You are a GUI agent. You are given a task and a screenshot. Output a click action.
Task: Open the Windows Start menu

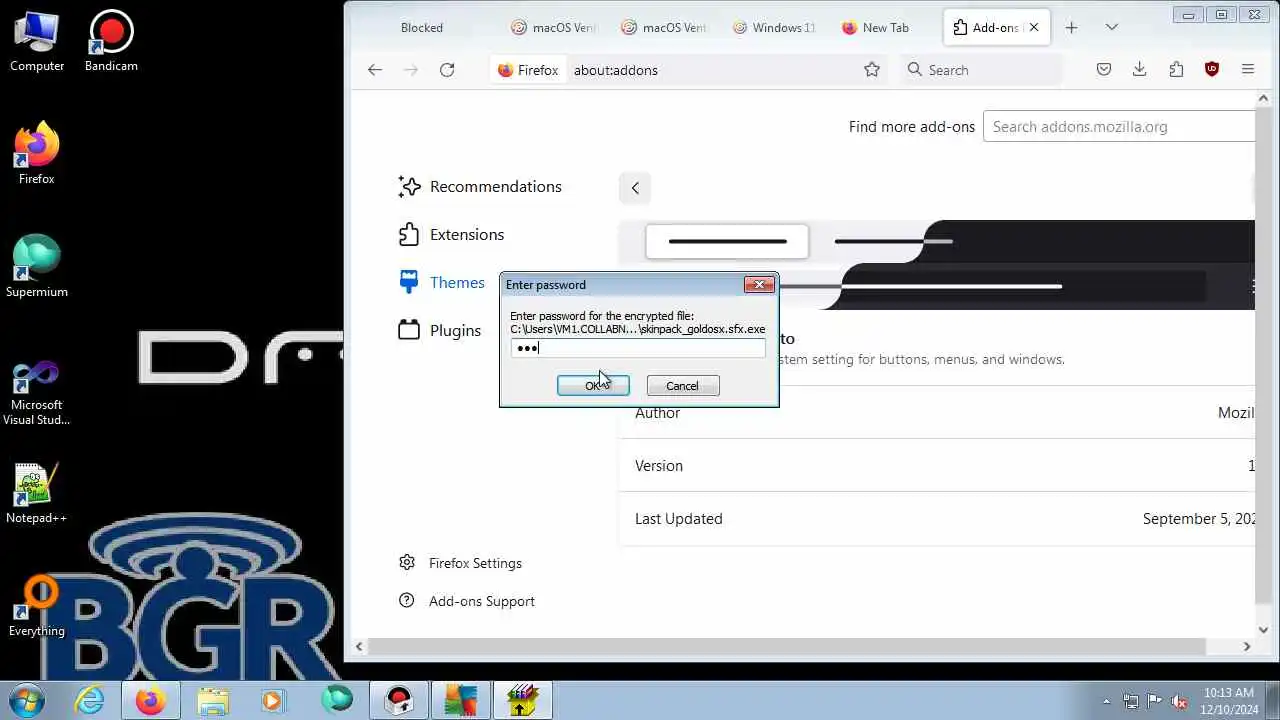click(27, 700)
